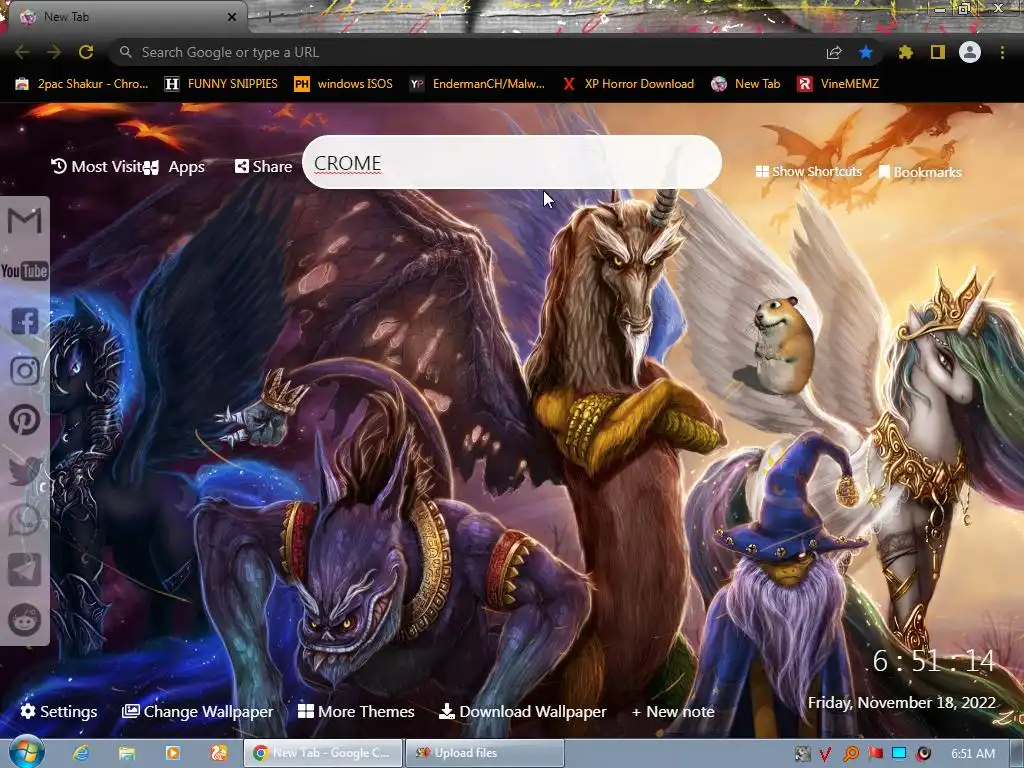Go back to the previous page
The height and width of the screenshot is (768, 1024).
point(22,52)
